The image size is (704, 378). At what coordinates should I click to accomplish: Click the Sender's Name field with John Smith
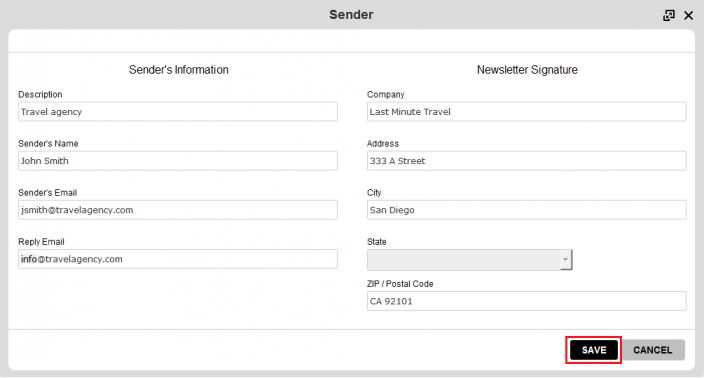[178, 161]
